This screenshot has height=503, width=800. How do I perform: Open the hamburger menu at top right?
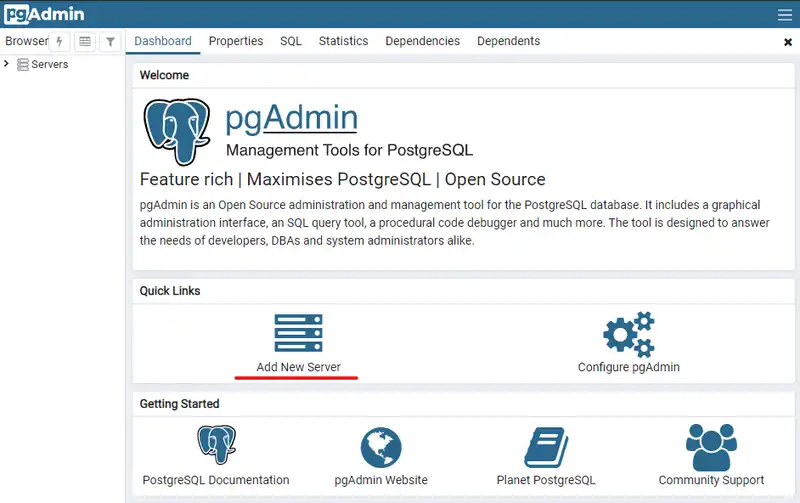(785, 14)
